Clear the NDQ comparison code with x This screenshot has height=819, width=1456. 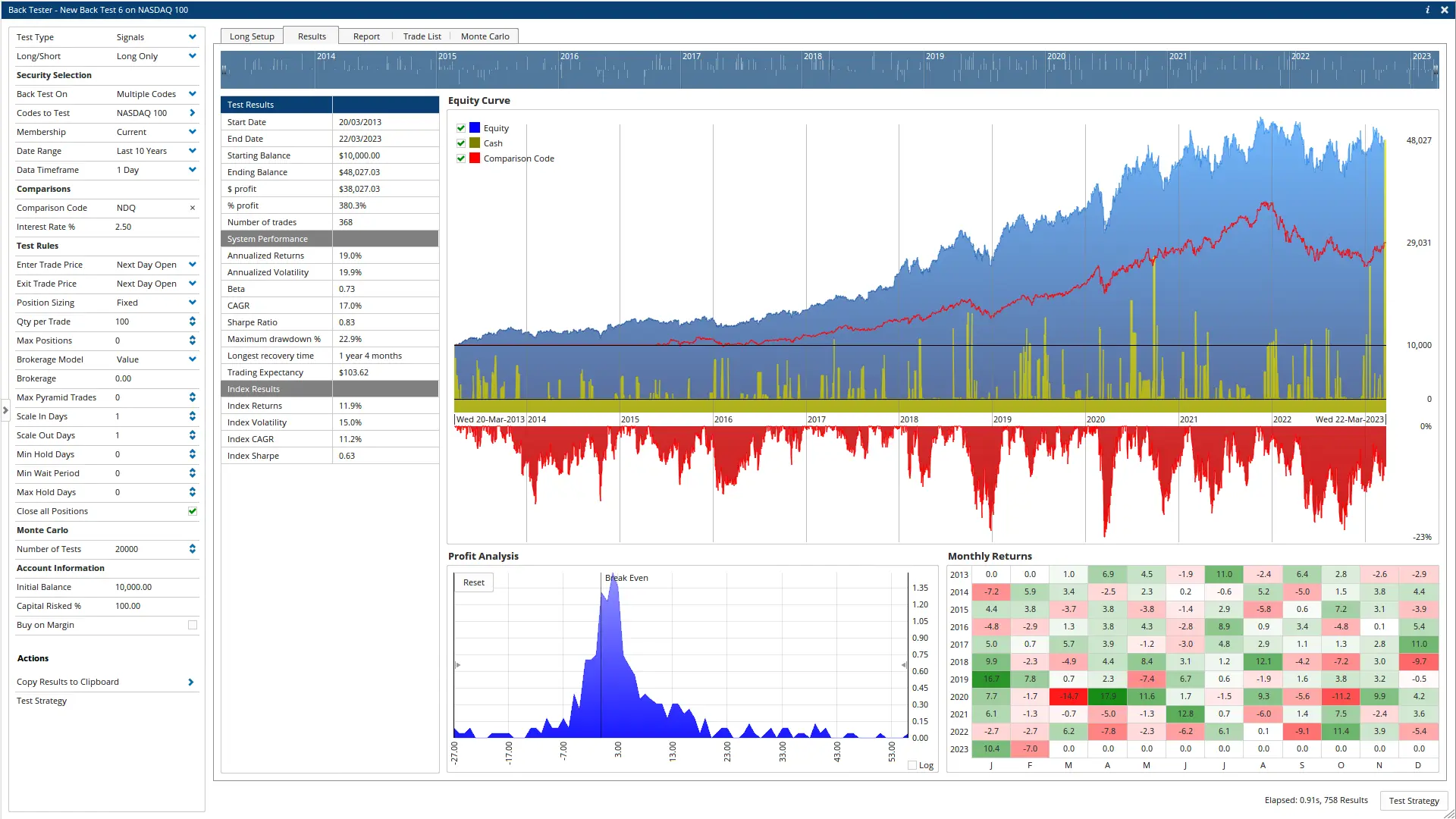pos(193,208)
